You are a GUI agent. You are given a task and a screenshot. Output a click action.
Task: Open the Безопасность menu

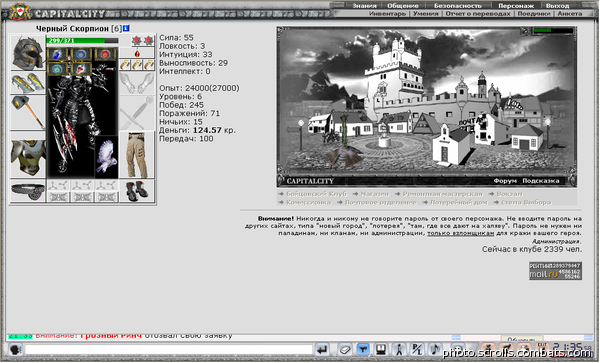(x=458, y=6)
